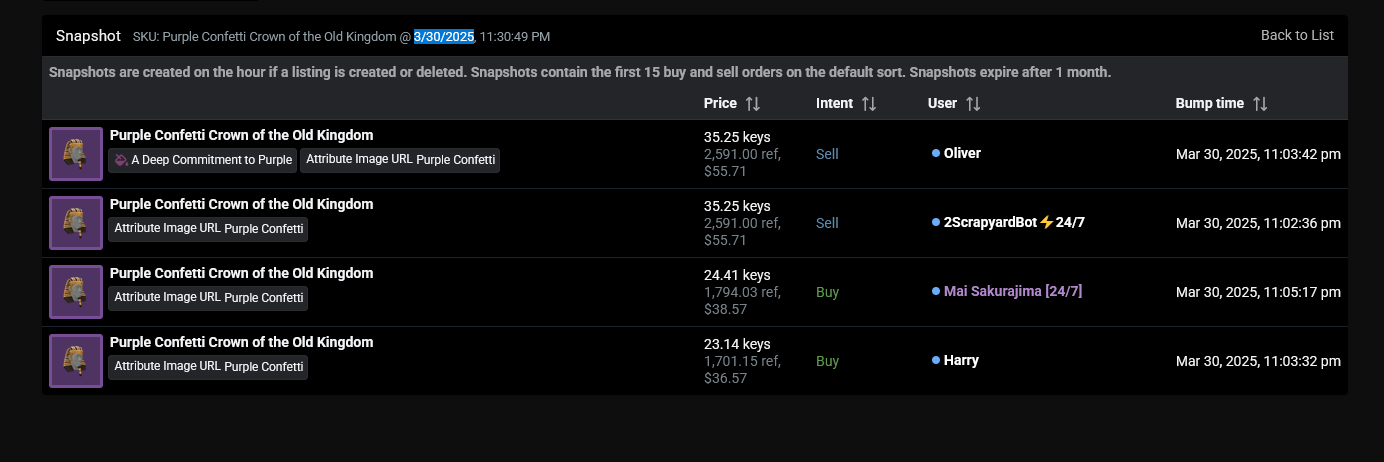Viewport: 1384px width, 462px height.
Task: Sort listings by Bump time arrows
Action: pos(1260,104)
